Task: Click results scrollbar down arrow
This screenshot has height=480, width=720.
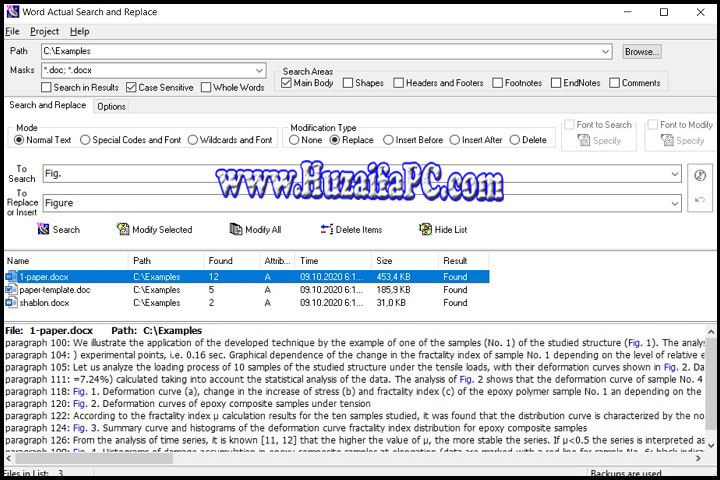Action: 710,445
